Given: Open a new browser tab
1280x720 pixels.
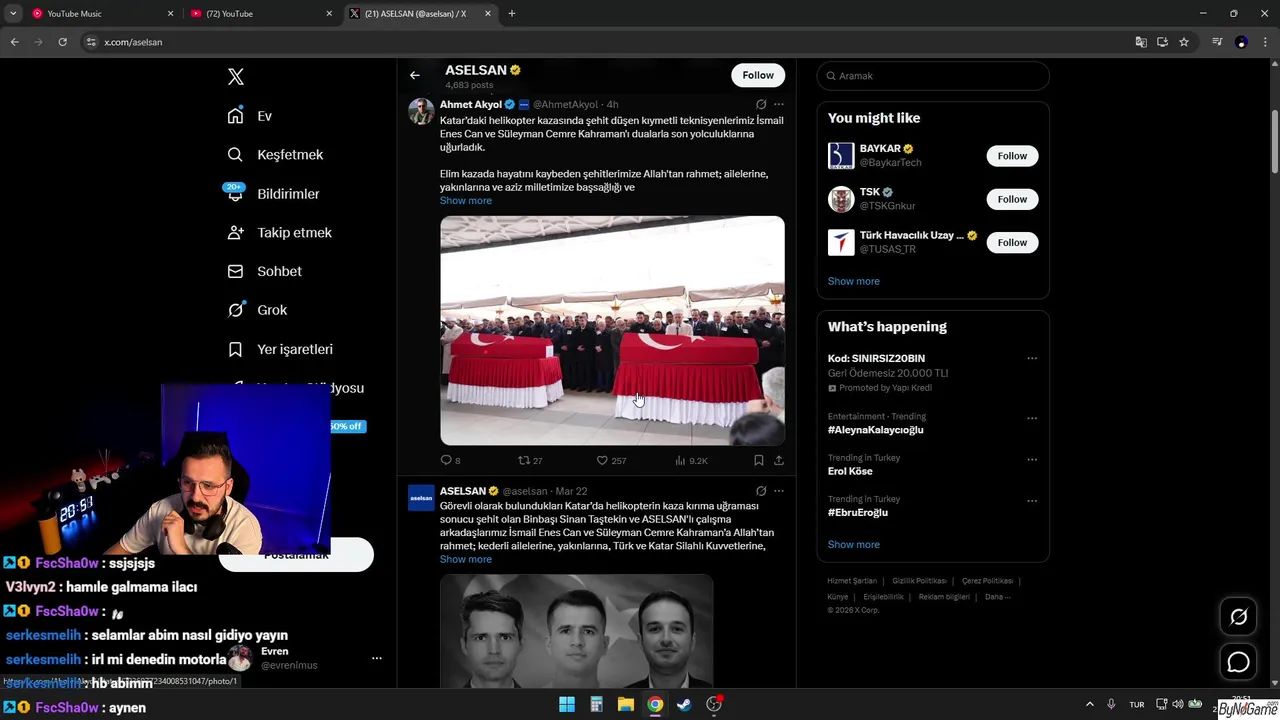Looking at the screenshot, I should click(512, 14).
